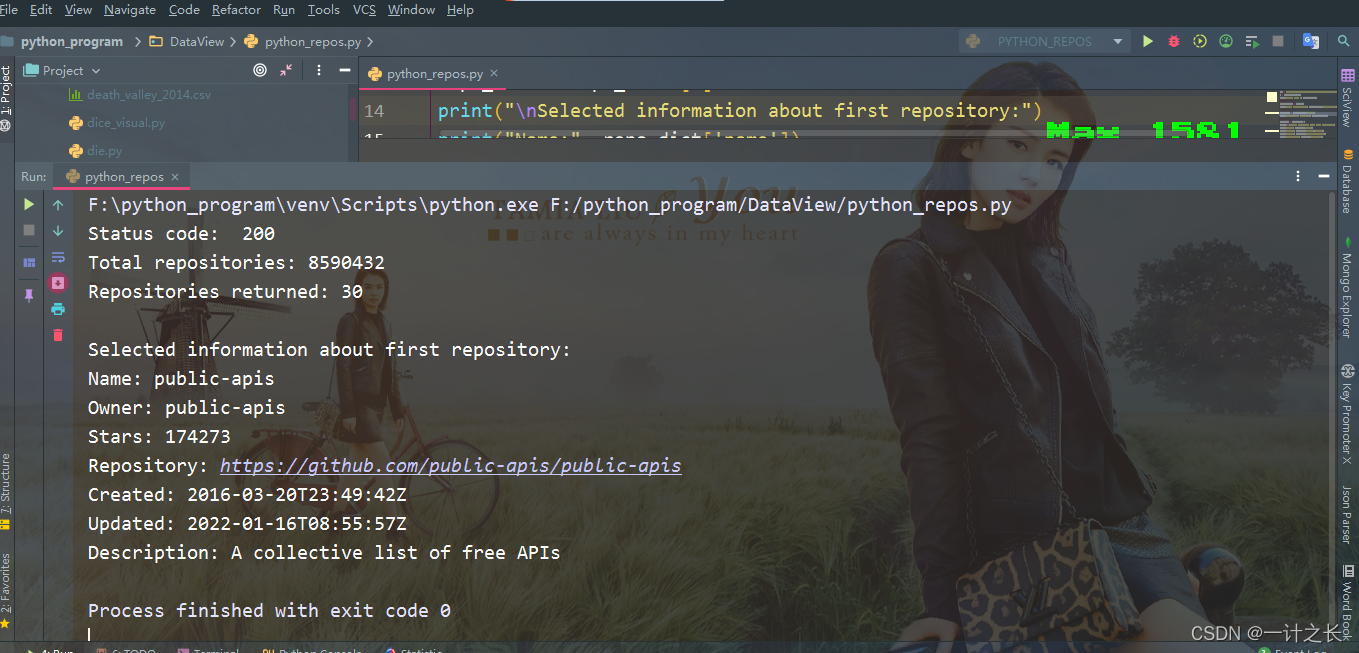Rerun python_repos from the Run panel

pyautogui.click(x=29, y=204)
